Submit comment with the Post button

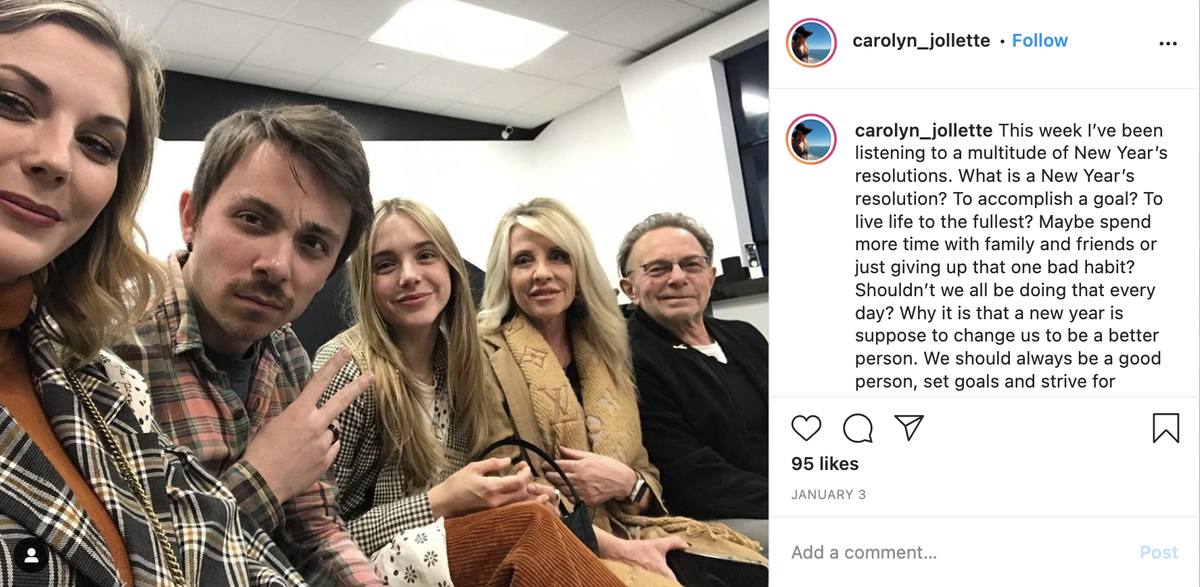point(1159,552)
